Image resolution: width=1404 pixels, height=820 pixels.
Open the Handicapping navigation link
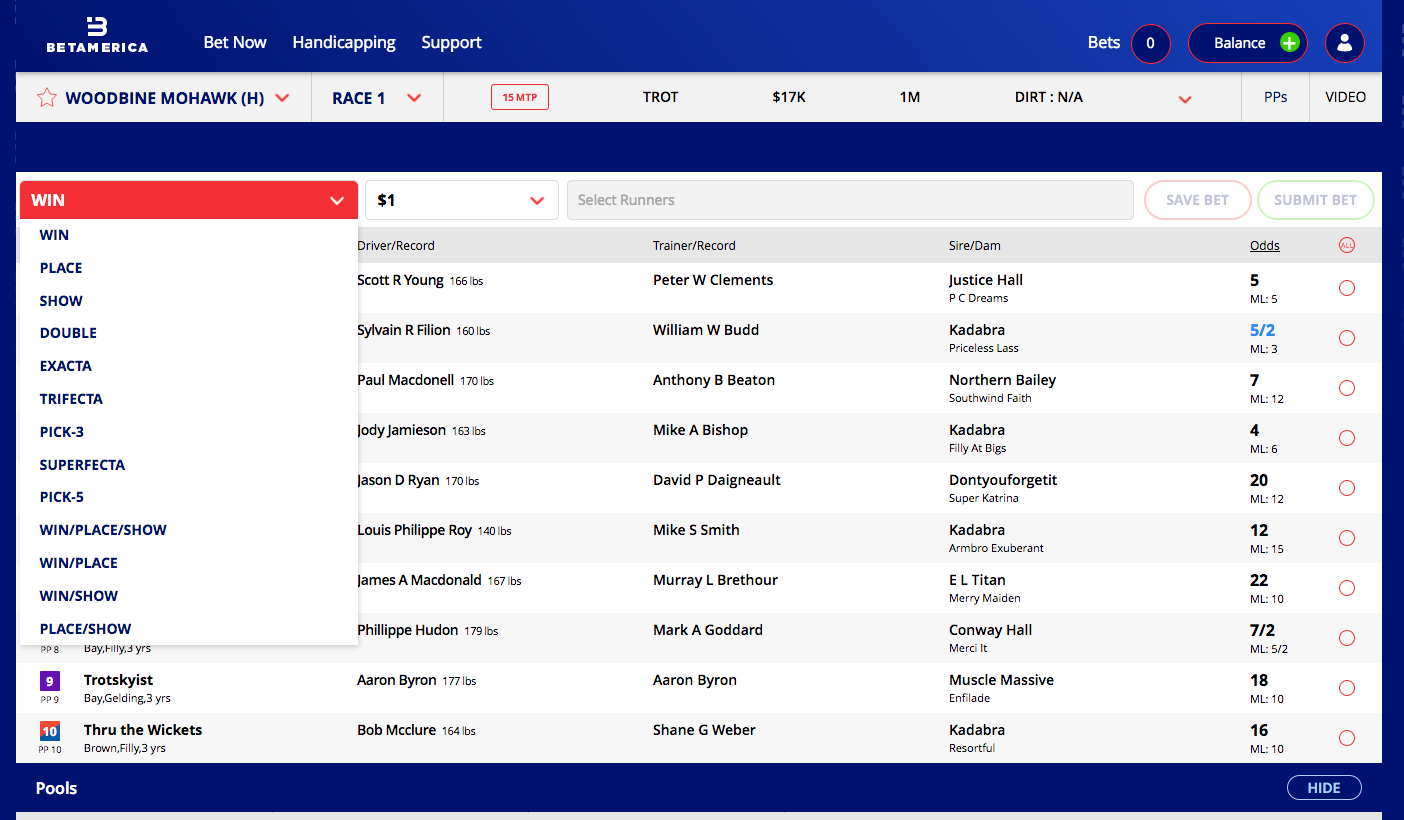click(344, 42)
